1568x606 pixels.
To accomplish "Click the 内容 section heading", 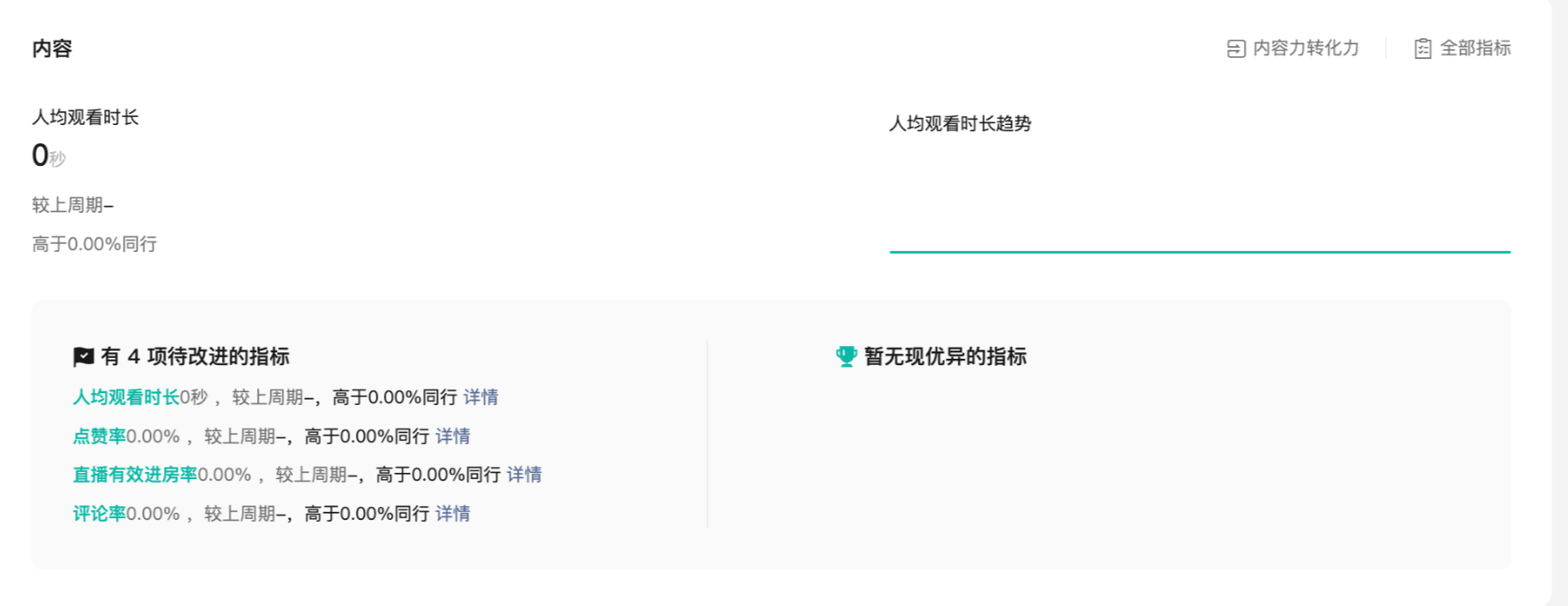I will (x=52, y=49).
